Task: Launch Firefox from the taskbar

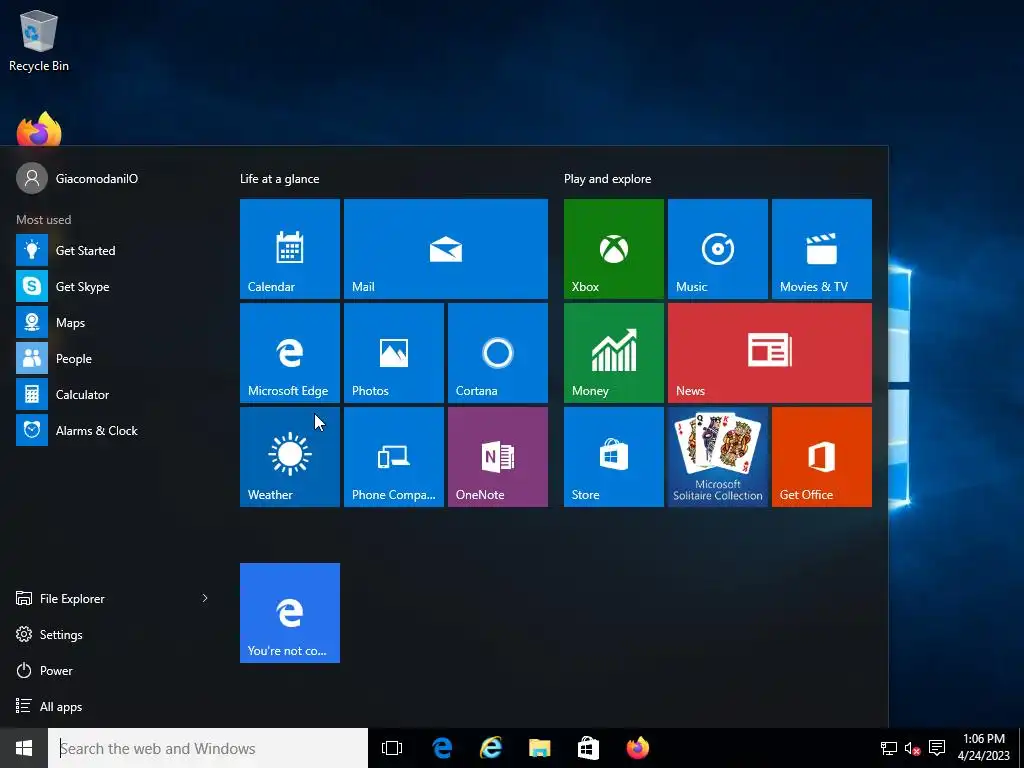Action: (x=637, y=748)
